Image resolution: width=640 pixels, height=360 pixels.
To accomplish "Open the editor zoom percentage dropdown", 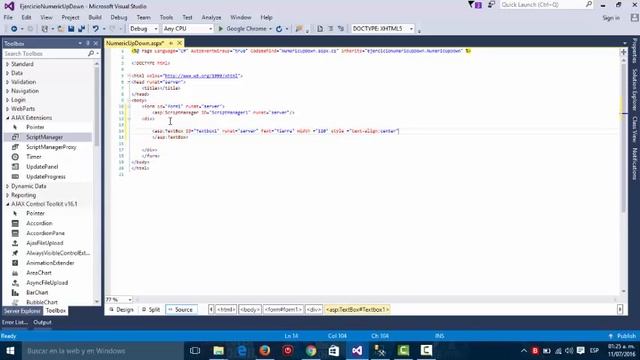I will click(x=130, y=300).
